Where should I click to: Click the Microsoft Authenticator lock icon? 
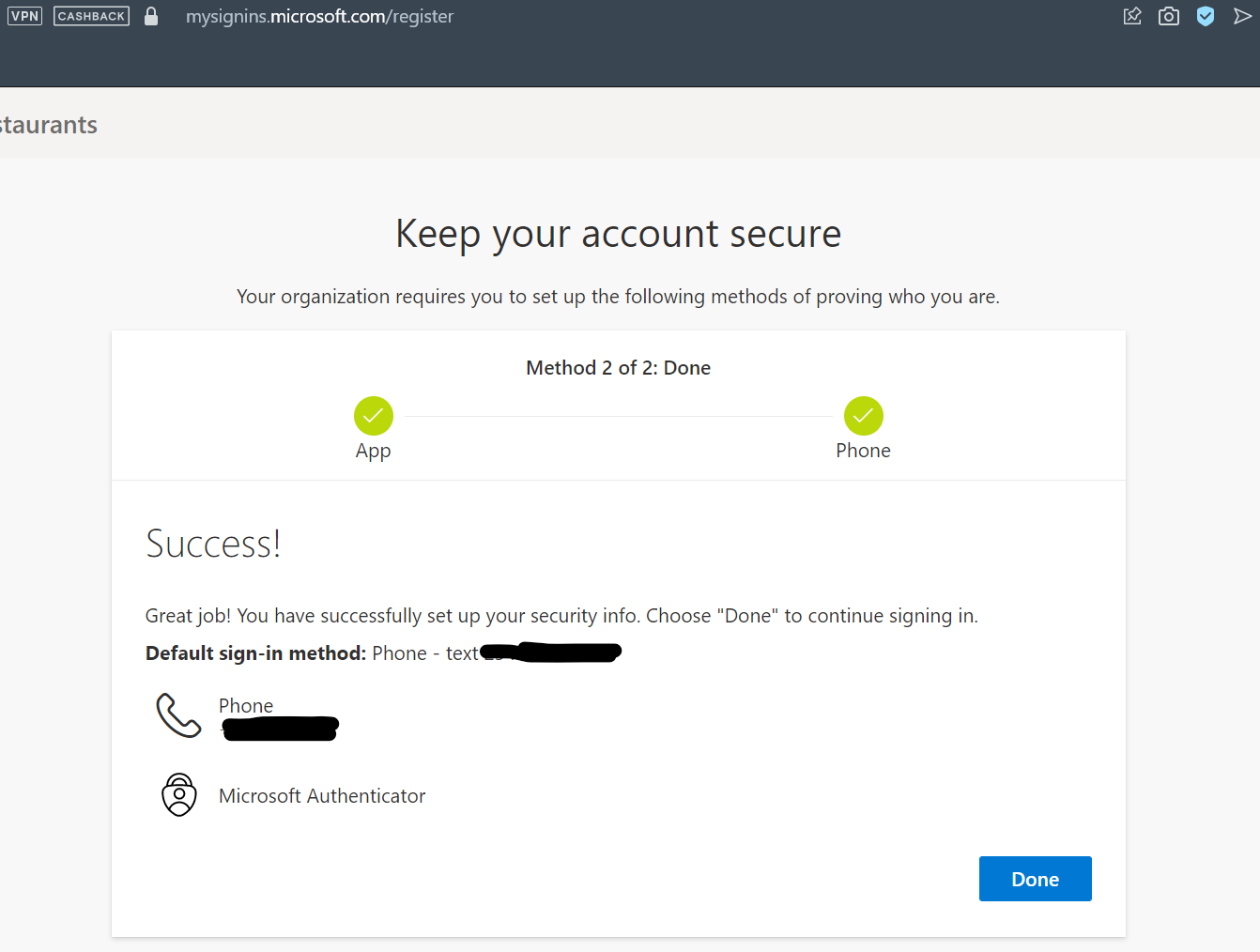[179, 795]
